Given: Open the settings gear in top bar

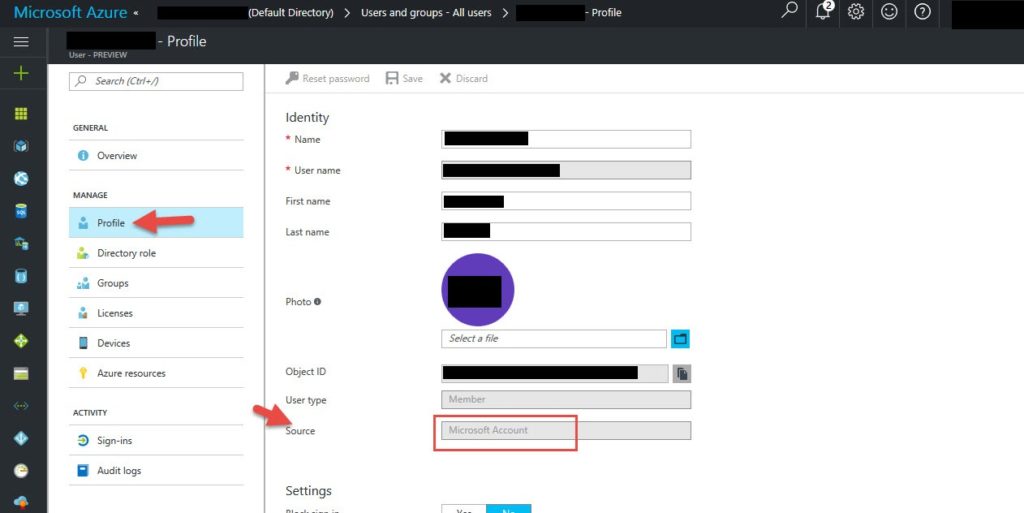Looking at the screenshot, I should click(x=856, y=12).
